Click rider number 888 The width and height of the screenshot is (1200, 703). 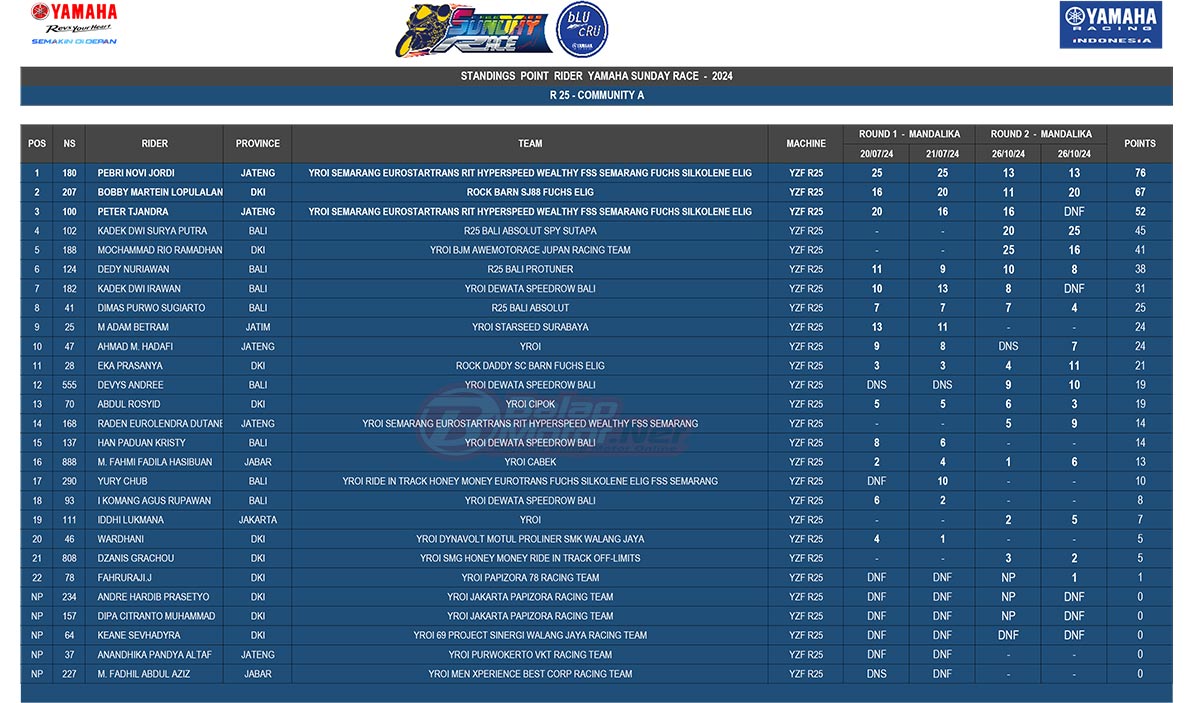pyautogui.click(x=69, y=462)
